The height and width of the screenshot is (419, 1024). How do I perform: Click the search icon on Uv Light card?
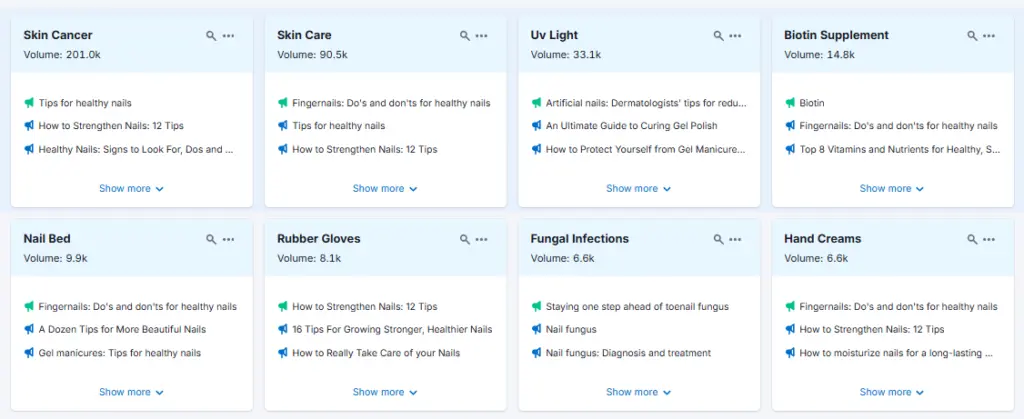coord(718,36)
